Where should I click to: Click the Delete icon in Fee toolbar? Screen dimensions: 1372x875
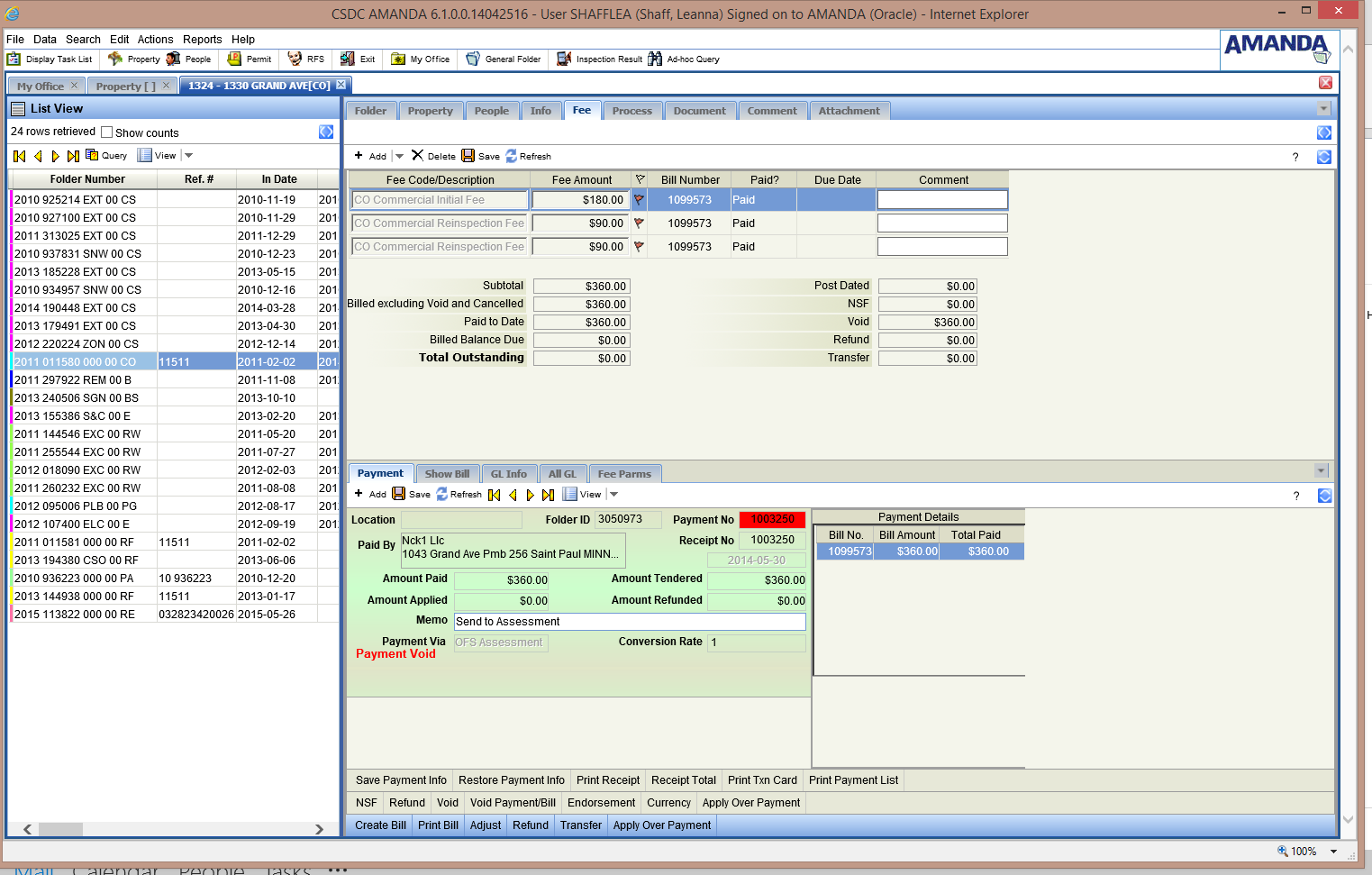(x=418, y=156)
